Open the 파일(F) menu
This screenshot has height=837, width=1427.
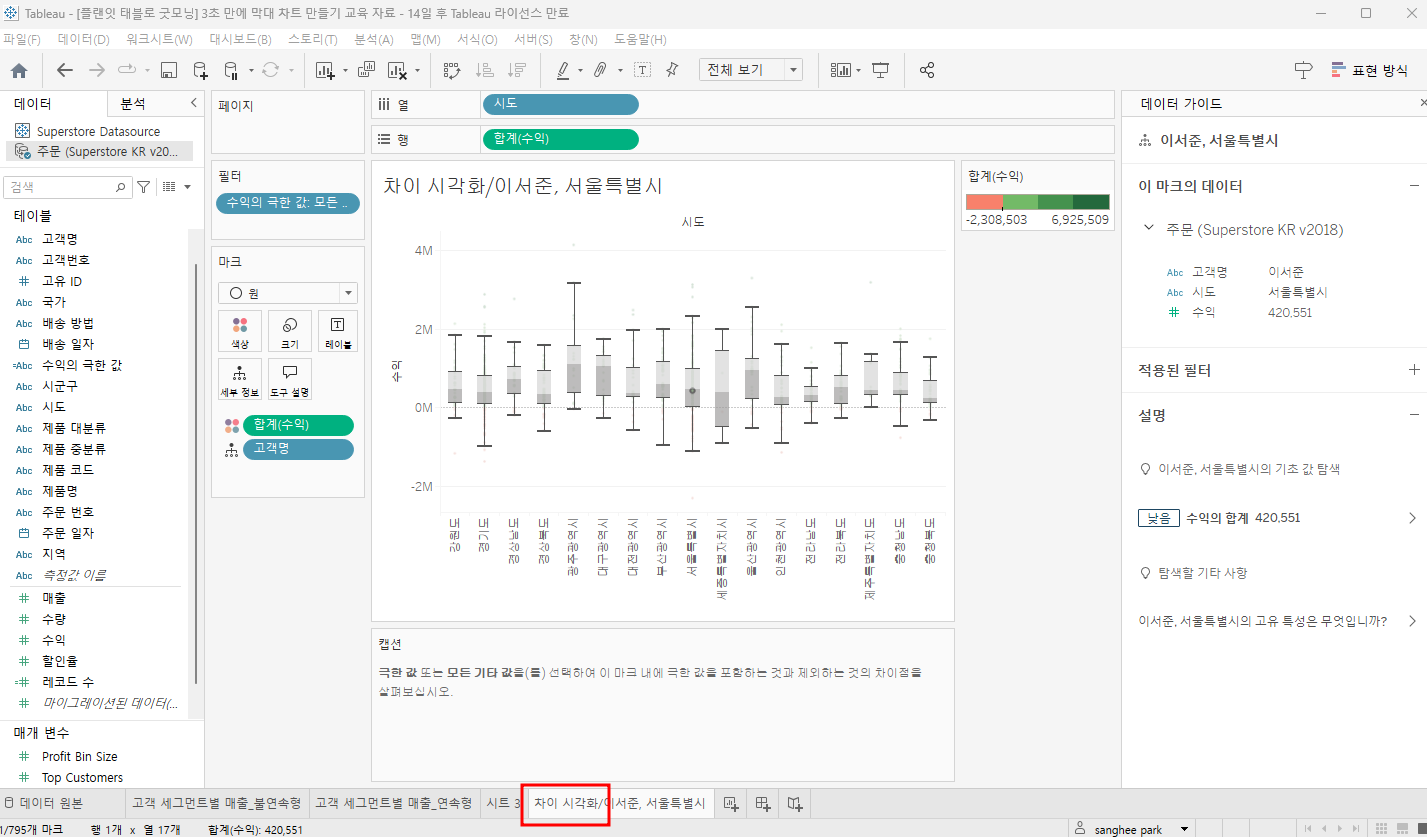(21, 39)
